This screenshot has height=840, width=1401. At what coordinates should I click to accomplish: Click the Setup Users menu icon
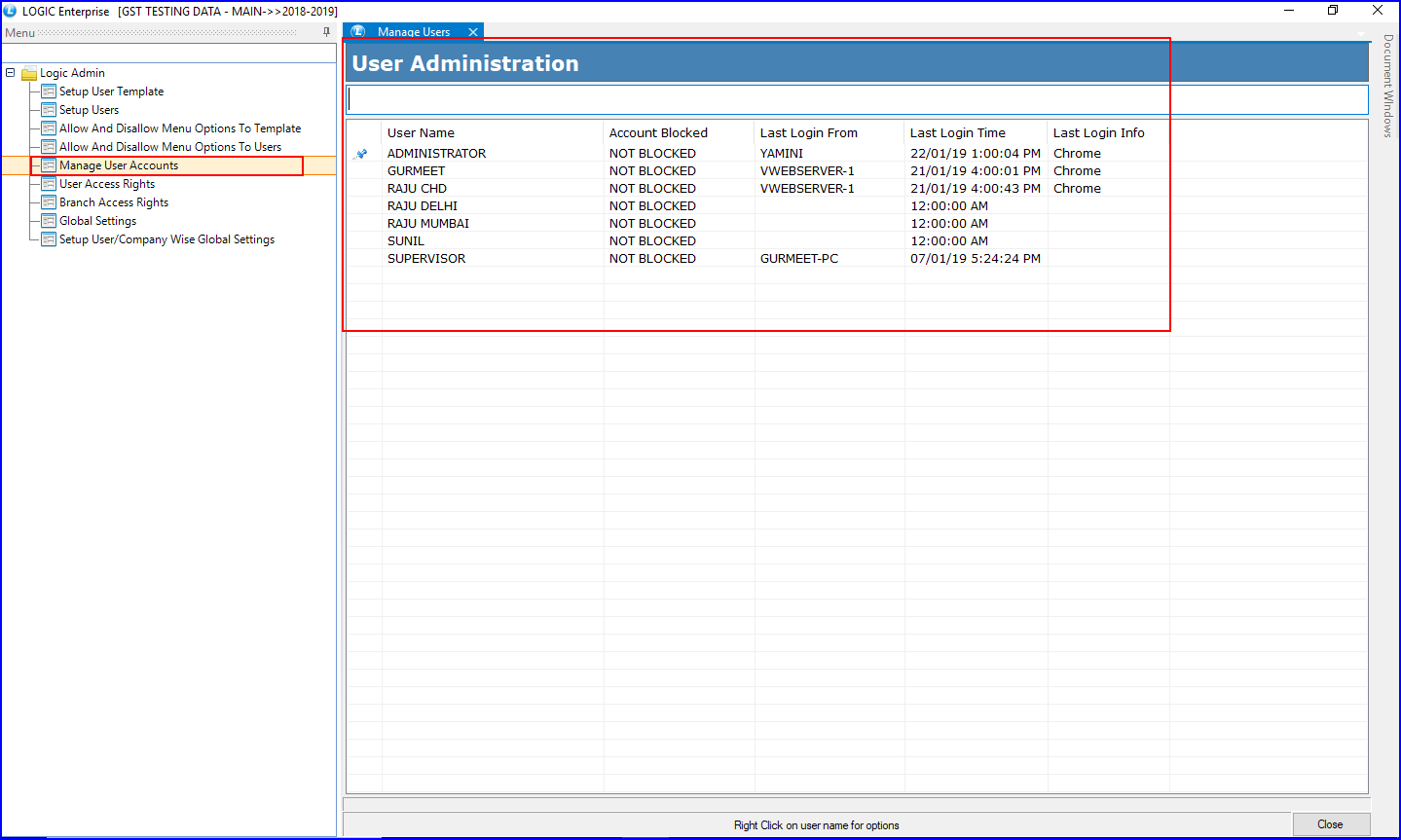coord(49,110)
